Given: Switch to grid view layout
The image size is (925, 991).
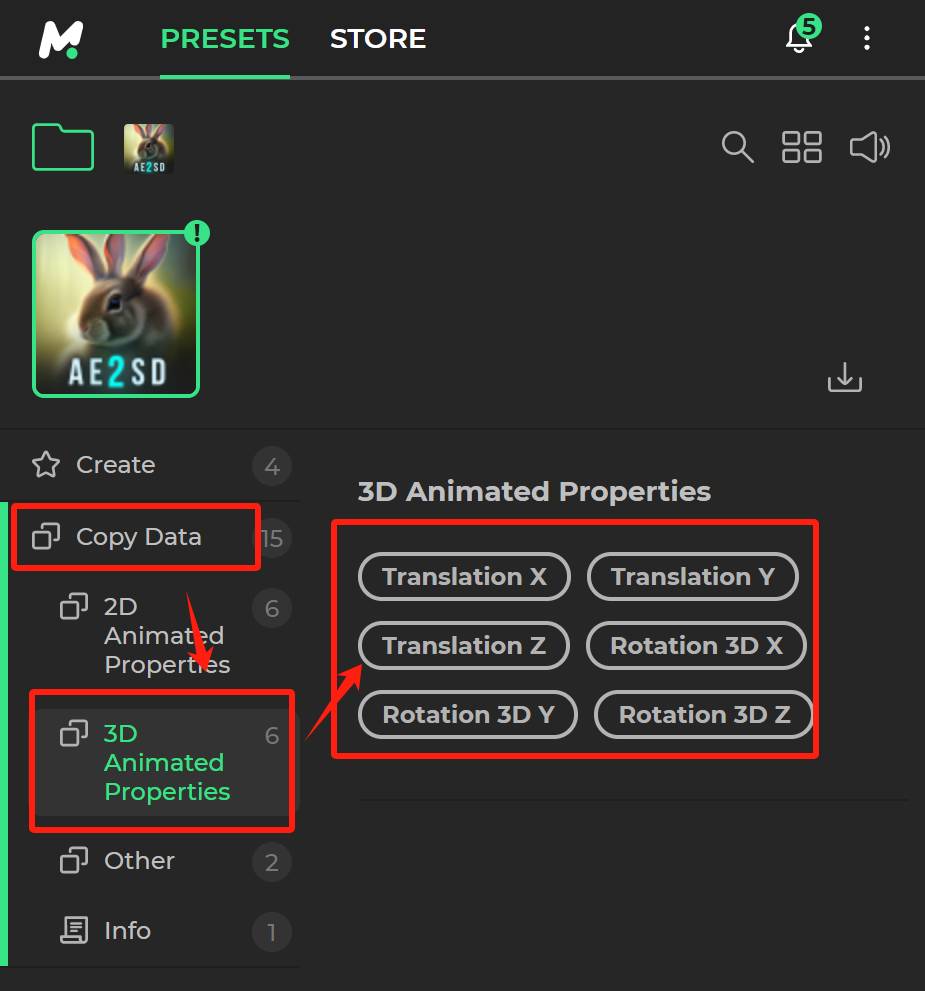Looking at the screenshot, I should [x=801, y=147].
